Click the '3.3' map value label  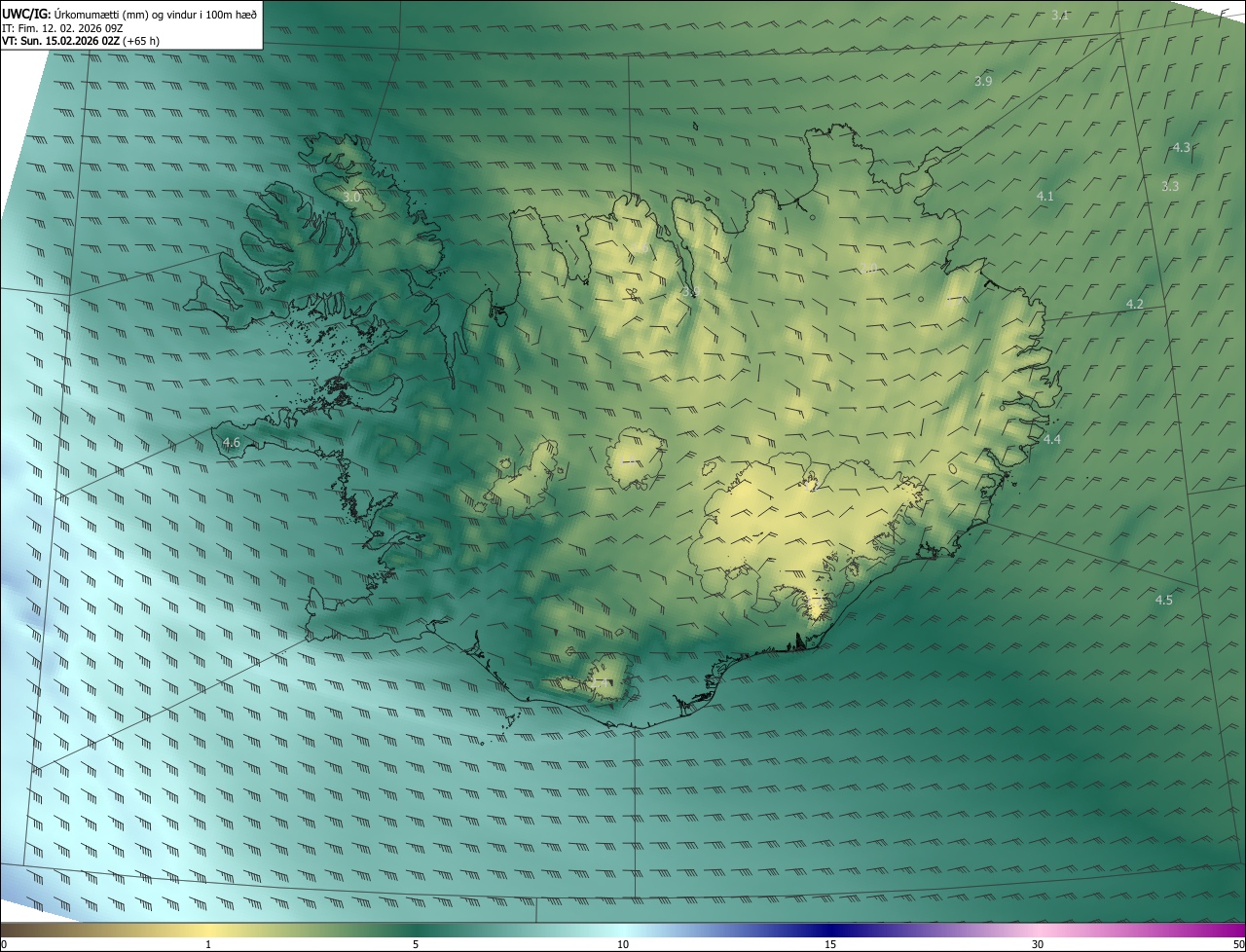click(1170, 185)
